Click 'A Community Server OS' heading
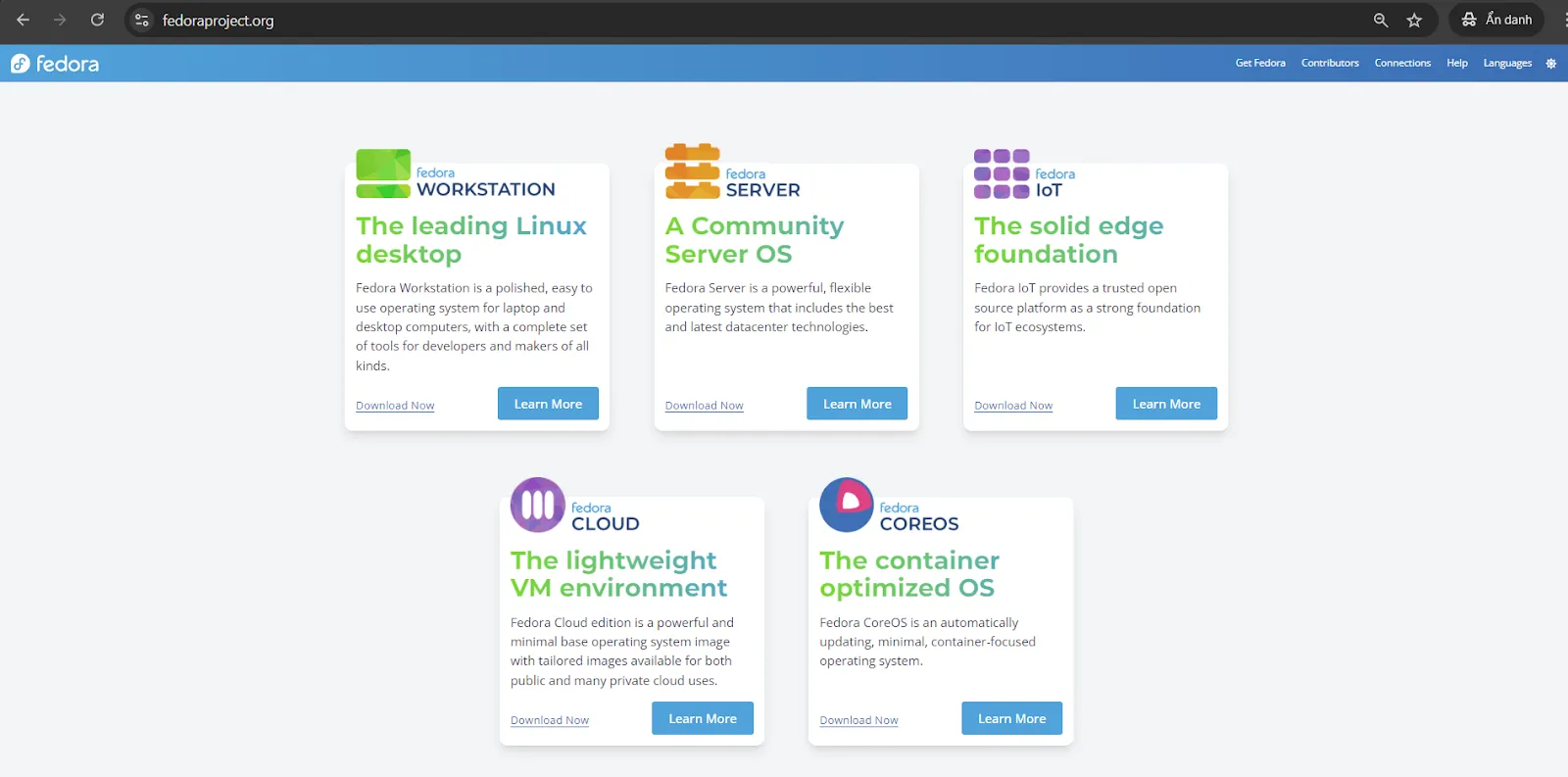Screen dimensions: 1568x777 pos(755,240)
